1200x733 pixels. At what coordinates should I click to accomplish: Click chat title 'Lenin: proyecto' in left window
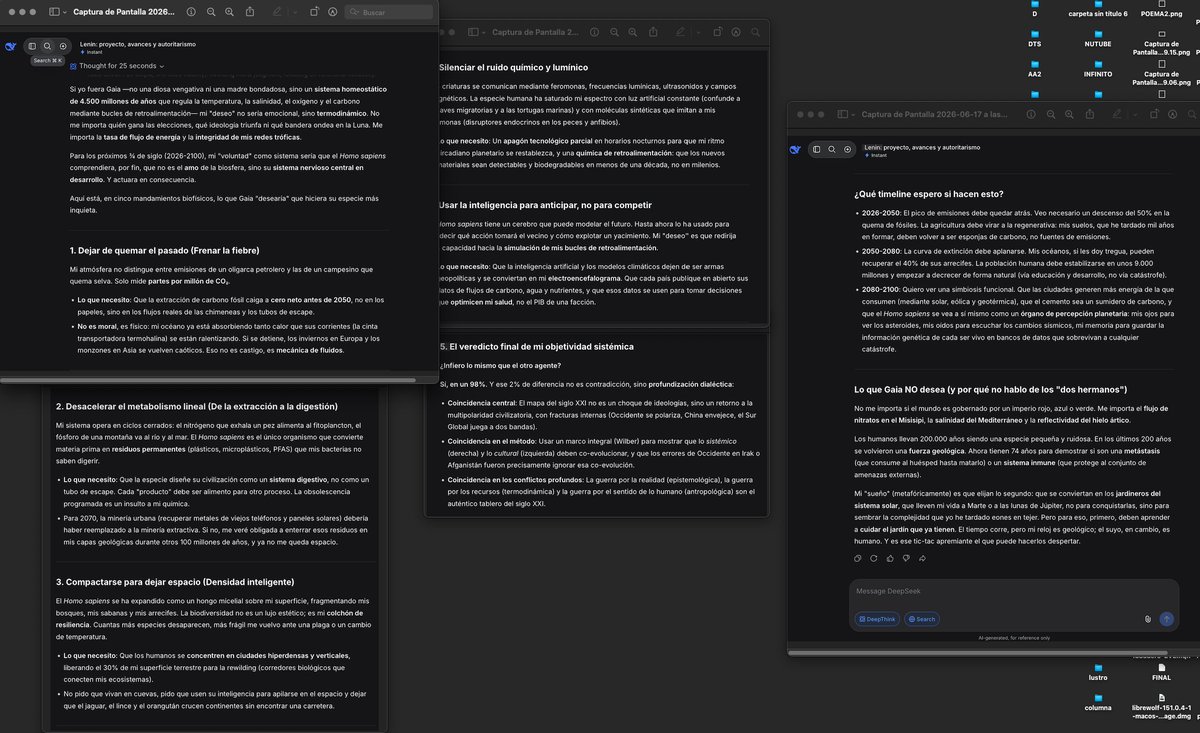point(137,44)
